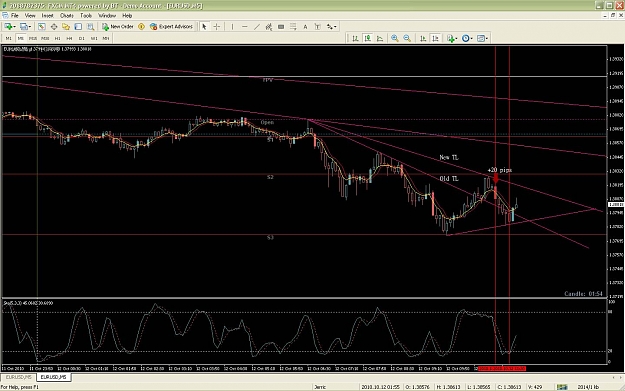Switch to W1 timeframe
Screen dimensions: 625x391
click(x=94, y=38)
